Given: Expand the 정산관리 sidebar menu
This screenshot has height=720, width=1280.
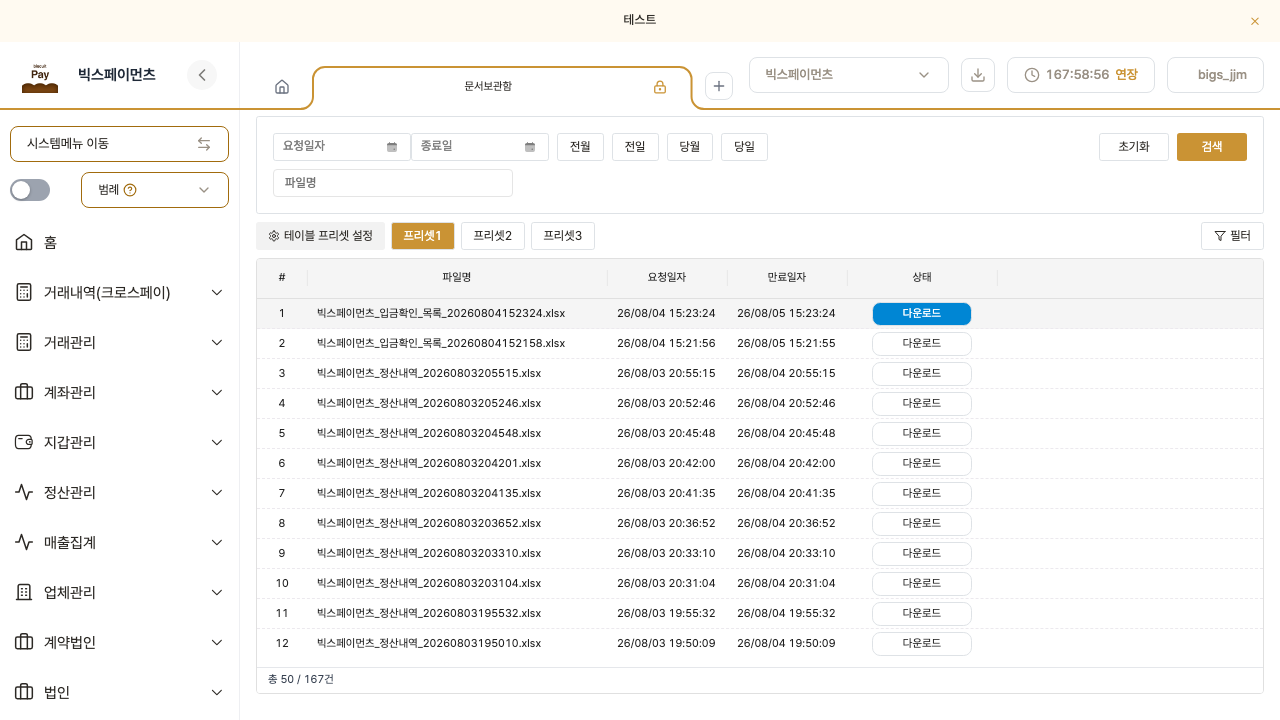Looking at the screenshot, I should (120, 492).
